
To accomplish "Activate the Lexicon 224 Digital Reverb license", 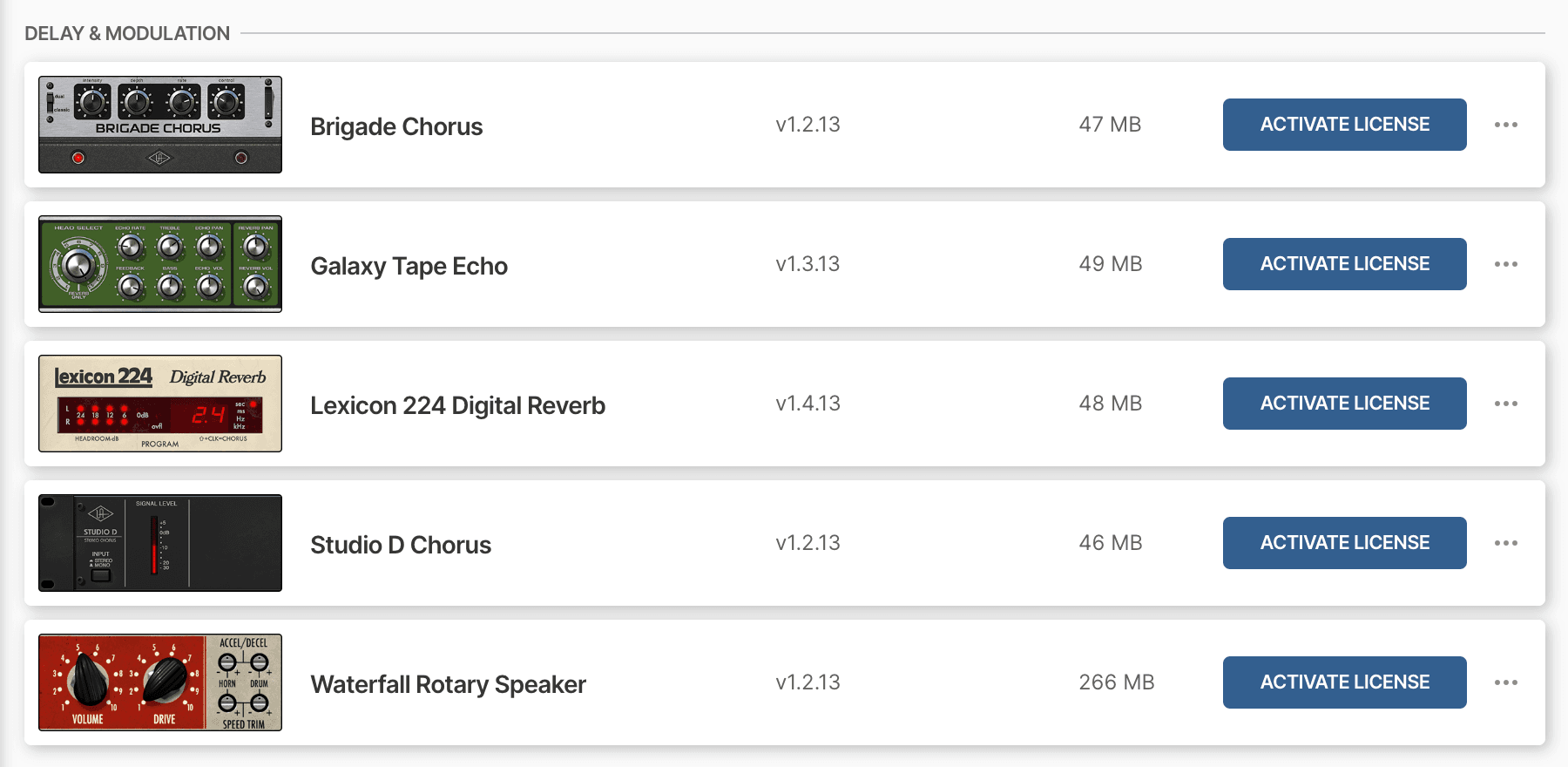I will coord(1344,404).
